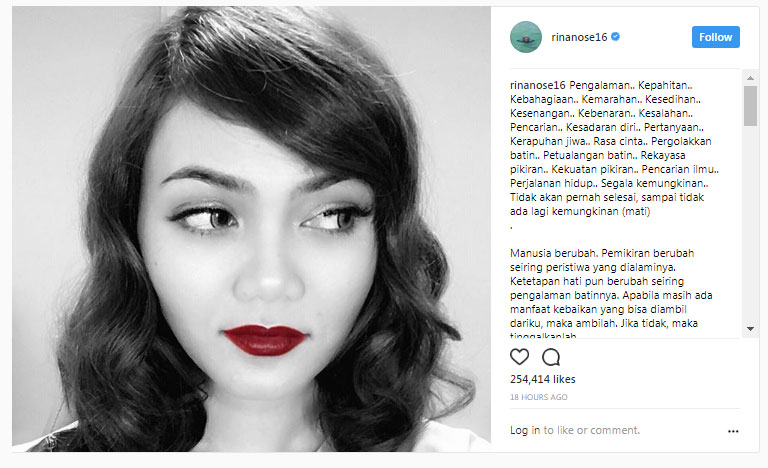Click the red lips in the photo

tap(265, 340)
